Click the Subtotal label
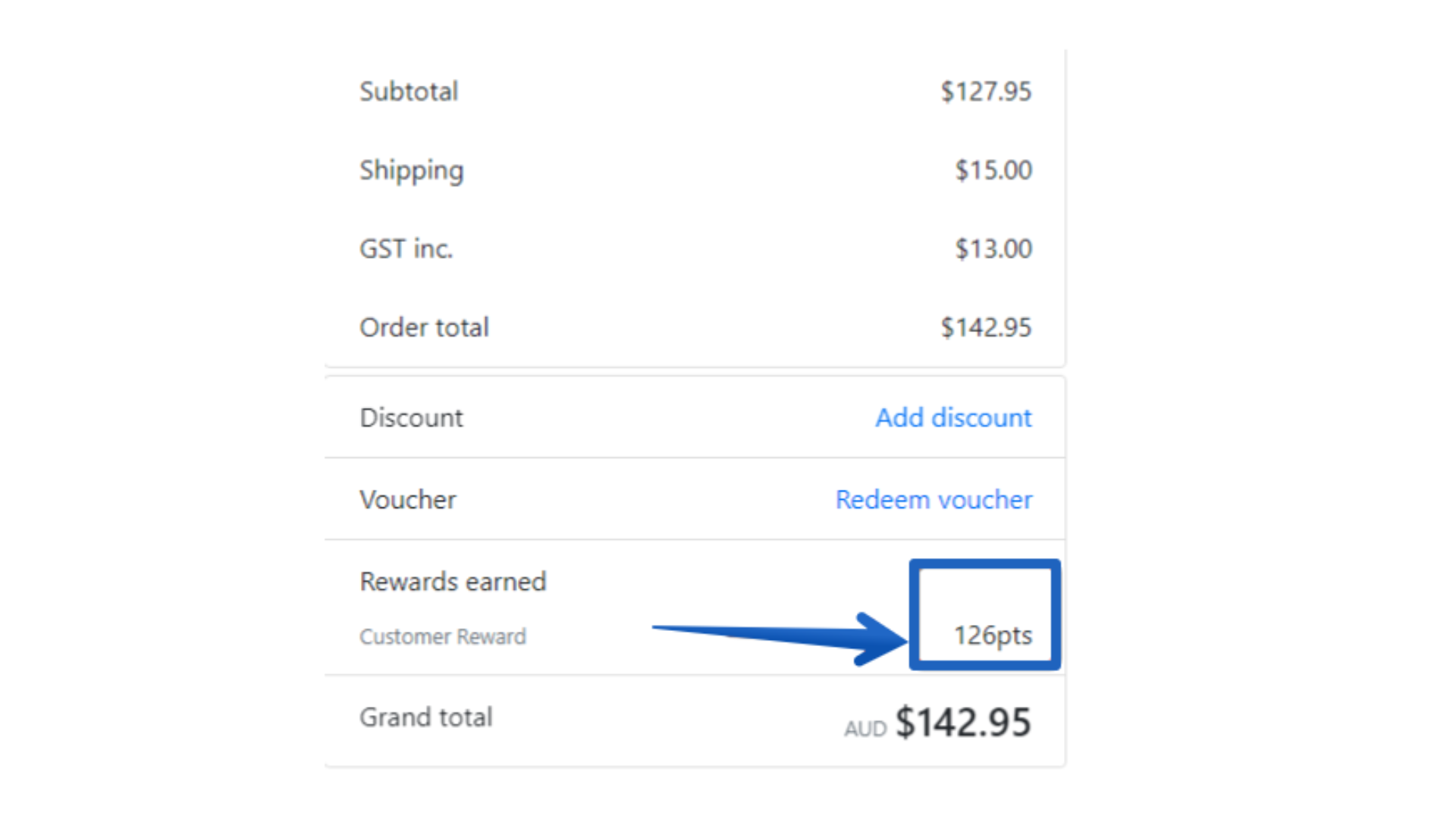1456x819 pixels. tap(409, 92)
